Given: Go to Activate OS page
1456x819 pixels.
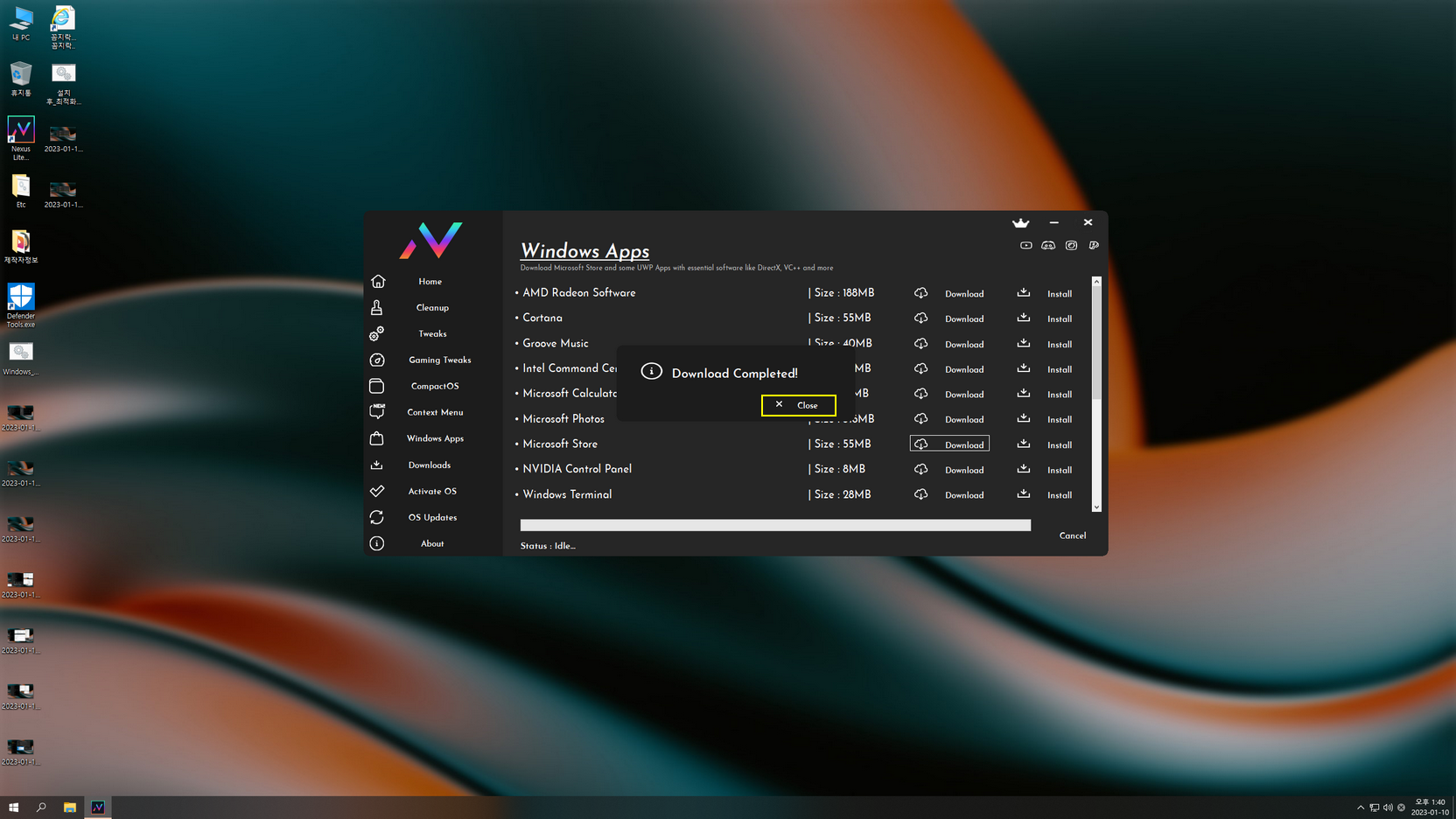Looking at the screenshot, I should [x=432, y=492].
